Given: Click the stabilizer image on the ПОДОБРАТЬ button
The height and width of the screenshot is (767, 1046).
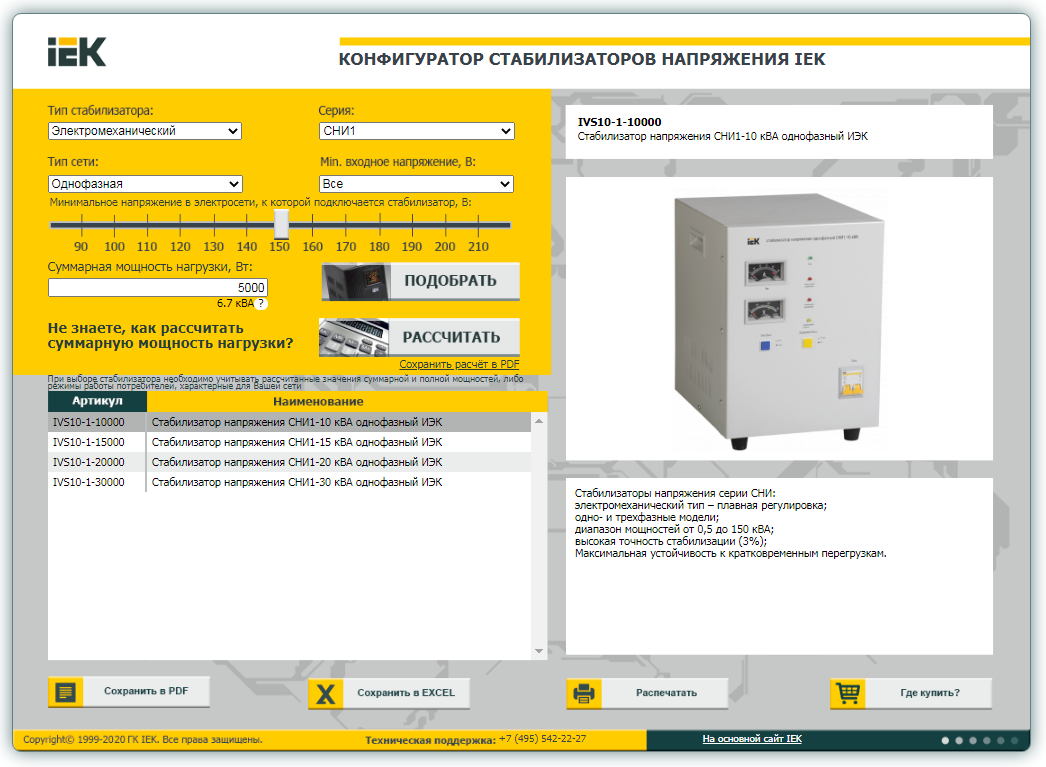Looking at the screenshot, I should click(x=356, y=281).
